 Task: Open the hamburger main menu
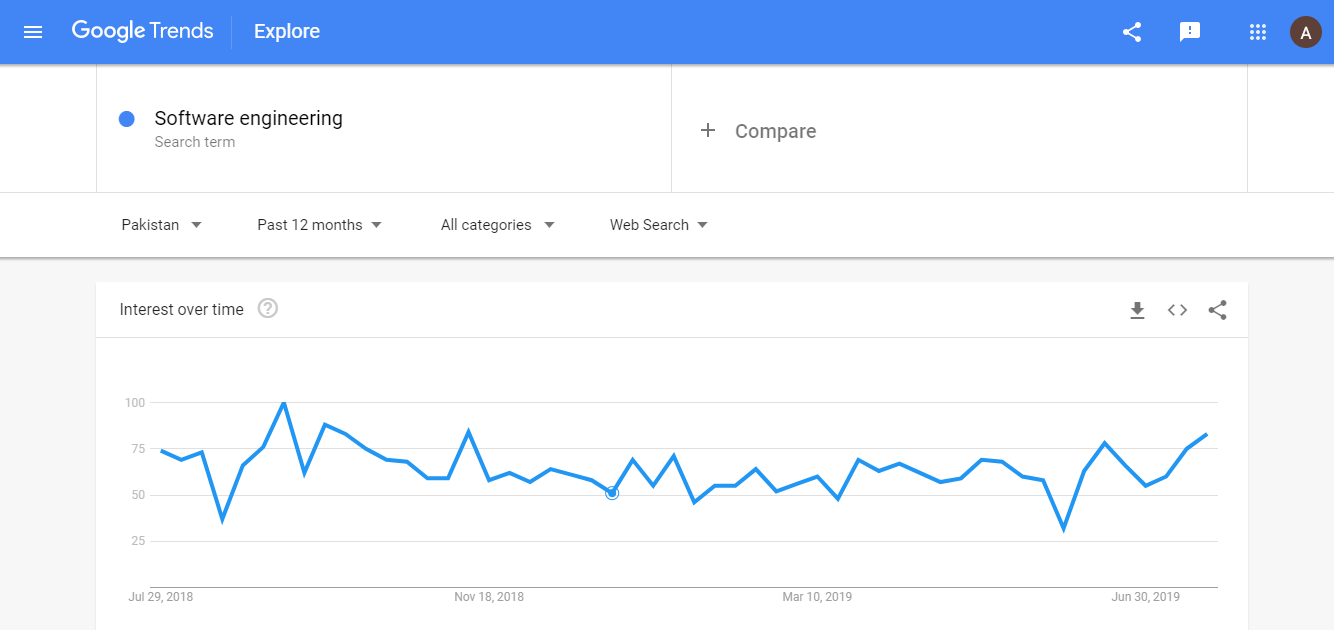(33, 32)
